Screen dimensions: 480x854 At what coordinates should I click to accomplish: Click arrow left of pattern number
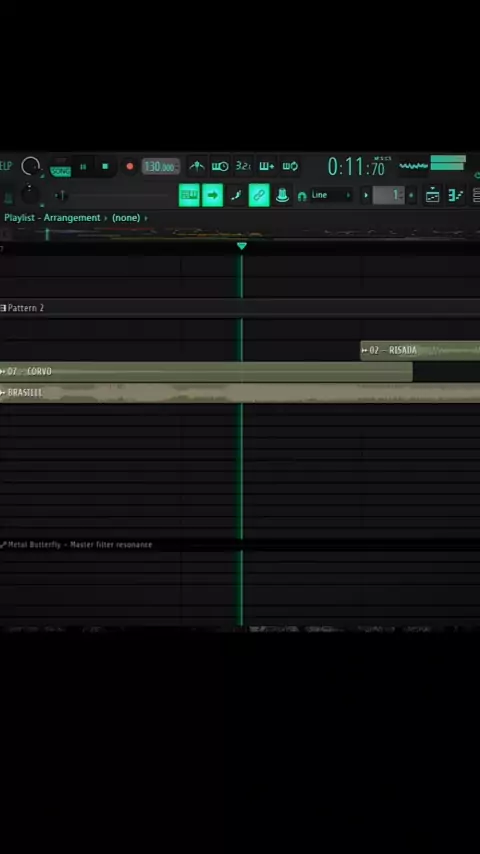(x=366, y=195)
